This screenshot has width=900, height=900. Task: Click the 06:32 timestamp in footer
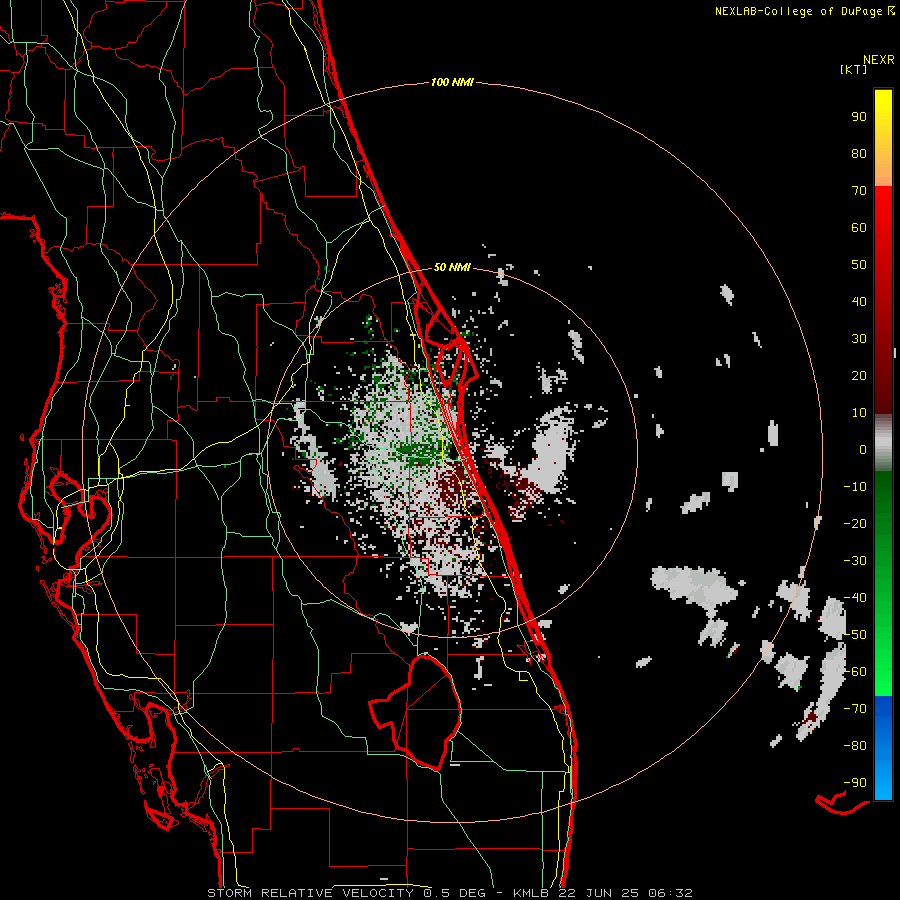671,893
